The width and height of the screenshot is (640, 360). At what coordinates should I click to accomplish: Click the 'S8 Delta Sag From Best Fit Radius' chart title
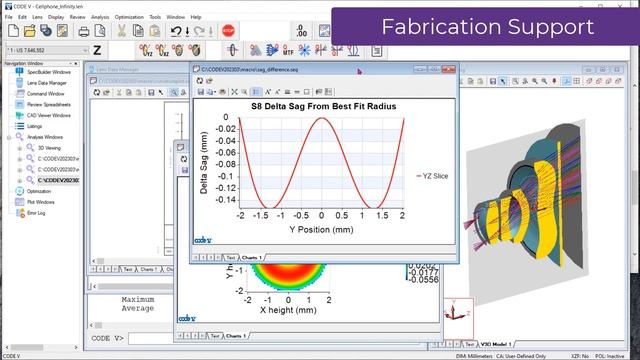[323, 107]
